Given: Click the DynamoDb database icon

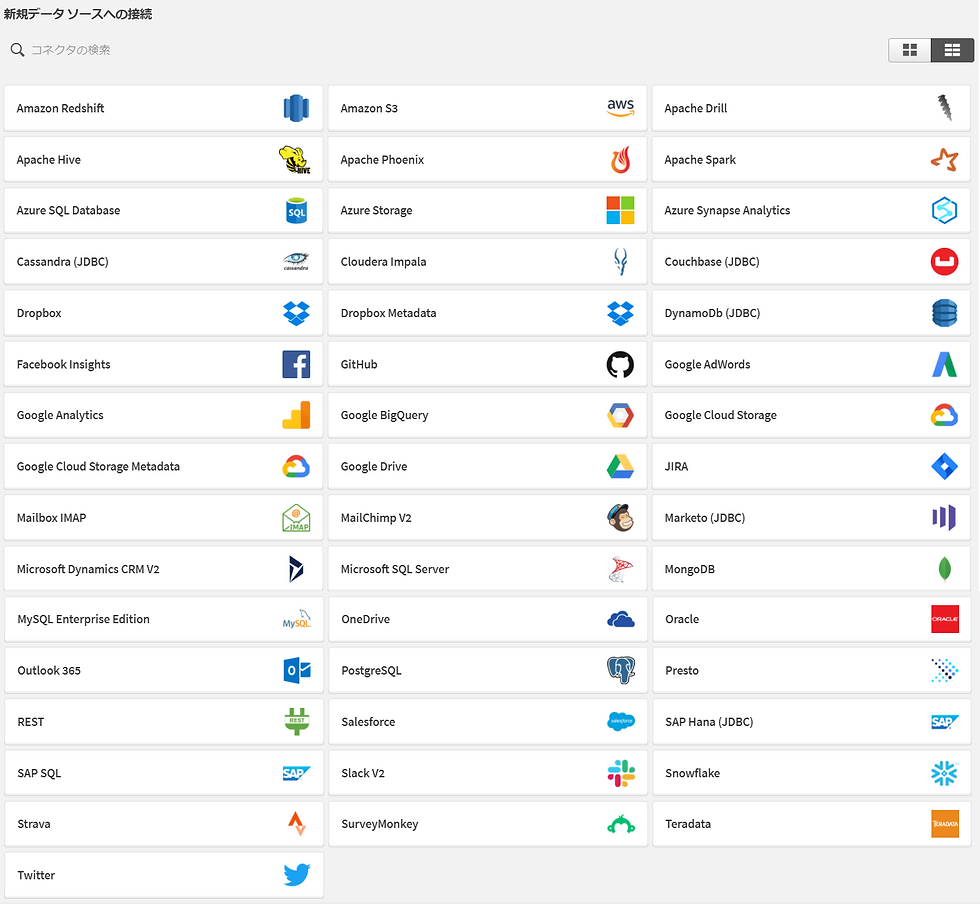Looking at the screenshot, I should point(944,312).
